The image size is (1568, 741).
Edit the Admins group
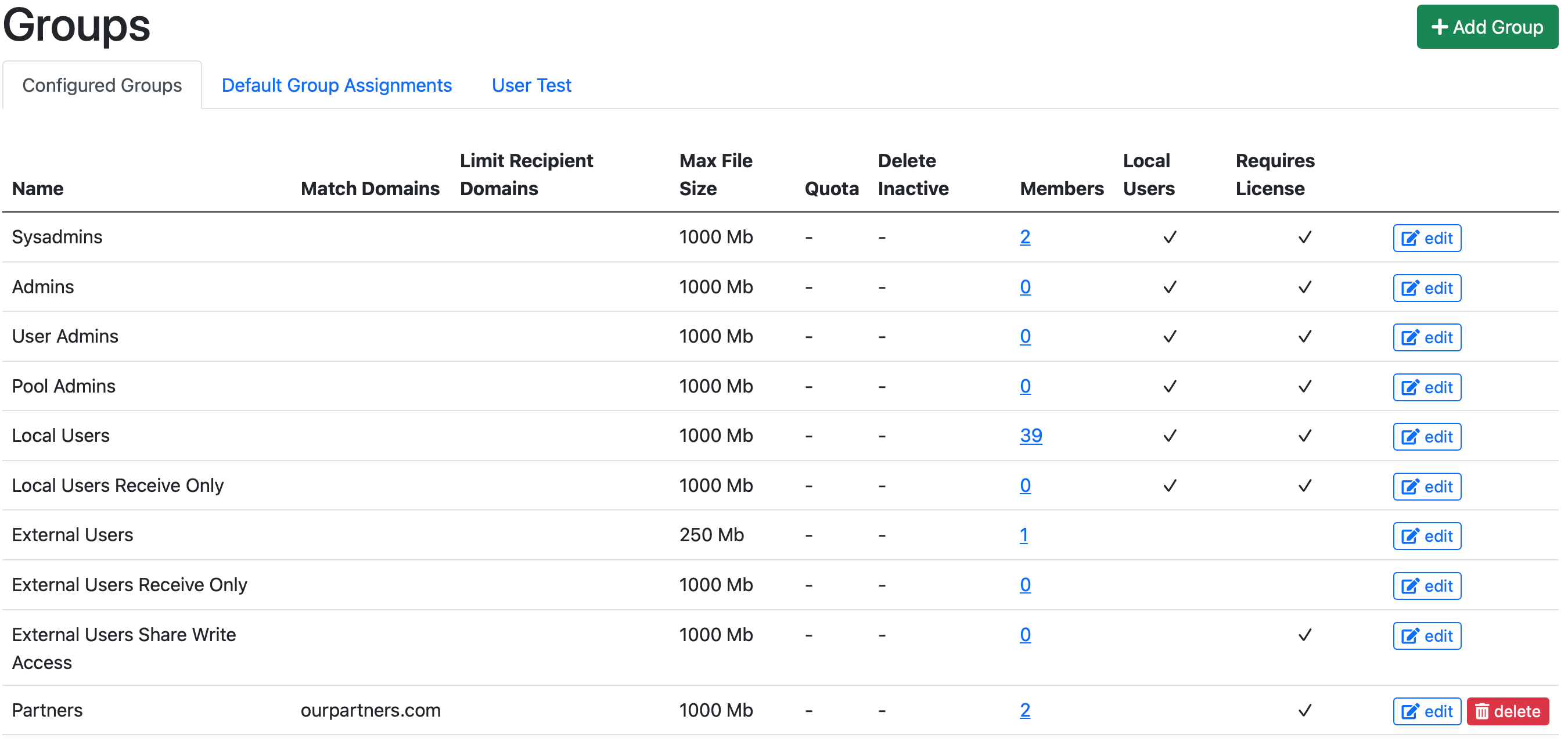tap(1427, 287)
